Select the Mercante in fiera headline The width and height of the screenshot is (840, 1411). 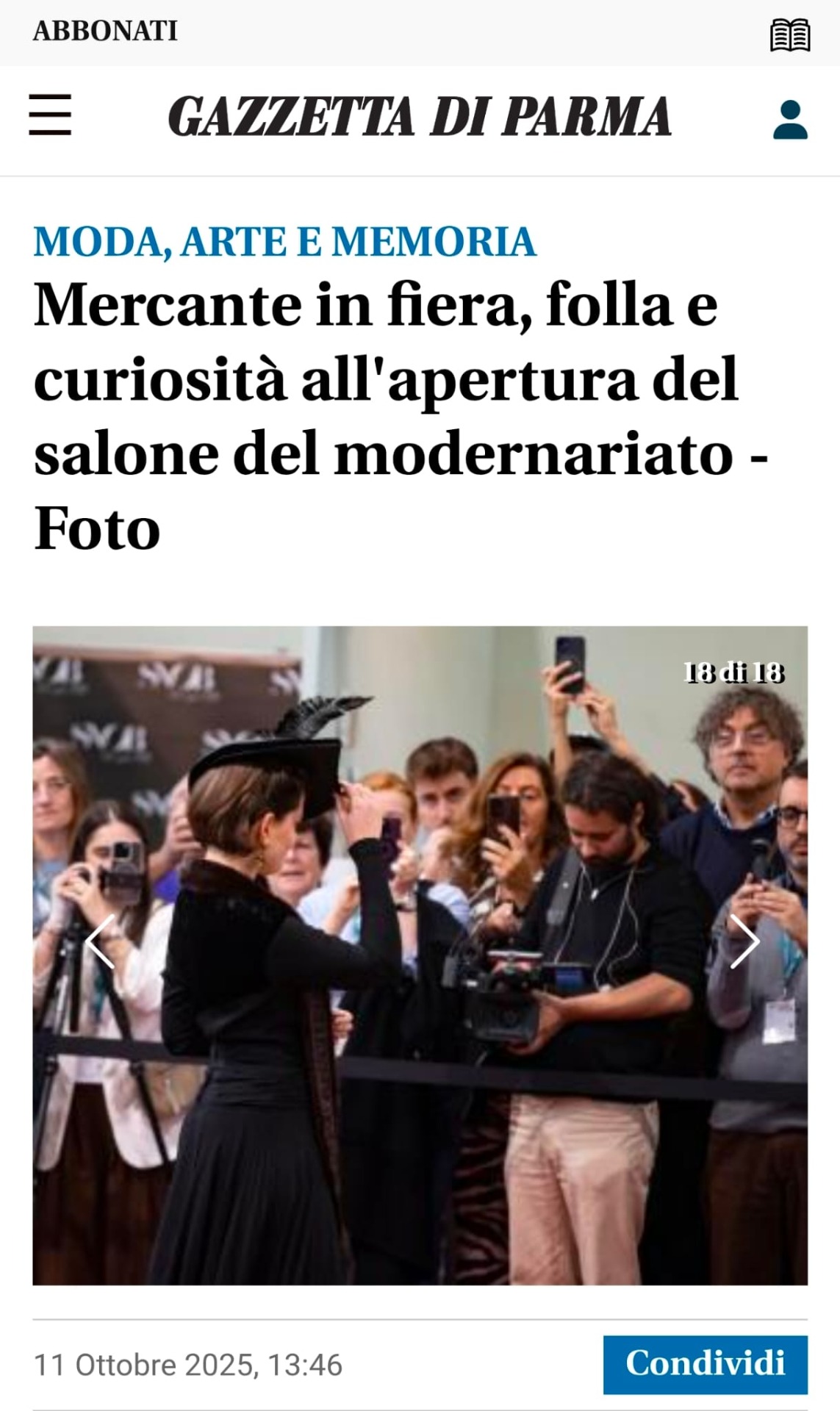pyautogui.click(x=401, y=416)
